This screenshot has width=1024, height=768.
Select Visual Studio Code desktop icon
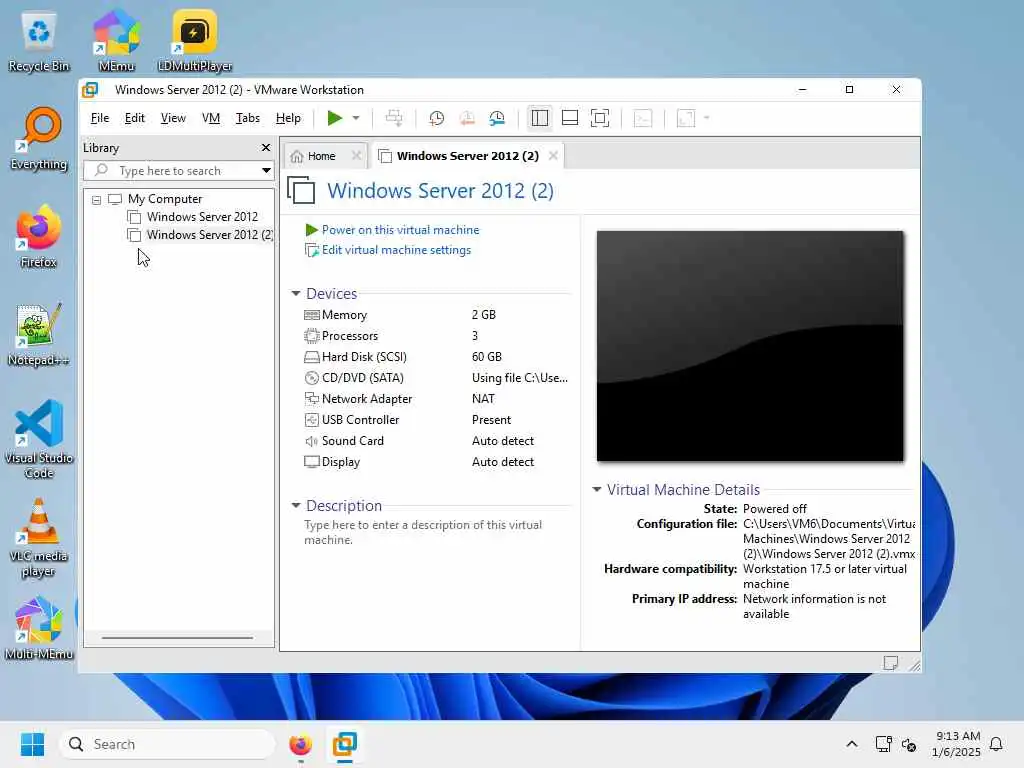pyautogui.click(x=39, y=439)
